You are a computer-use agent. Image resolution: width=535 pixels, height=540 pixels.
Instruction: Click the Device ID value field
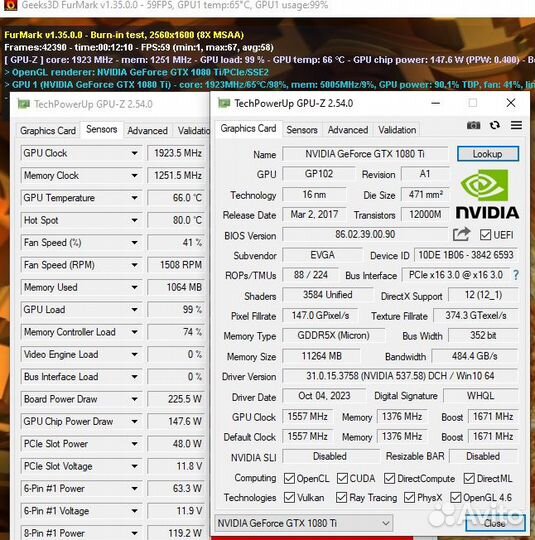[x=466, y=255]
